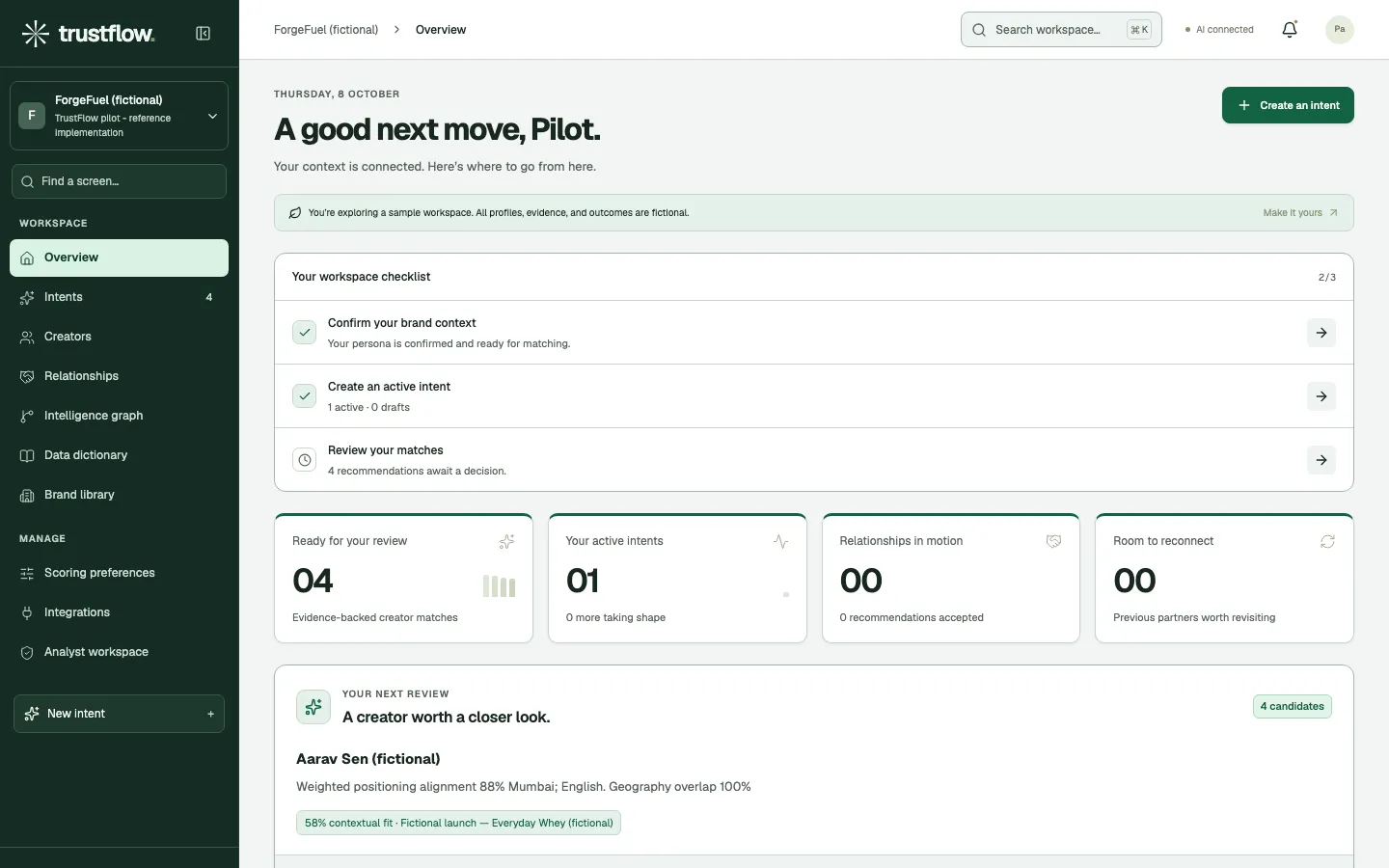Click the Overview home icon
1389x868 pixels.
27,258
